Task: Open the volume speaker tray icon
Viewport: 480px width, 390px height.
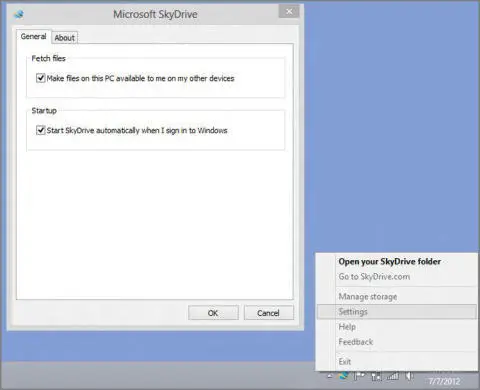Action: pyautogui.click(x=409, y=376)
